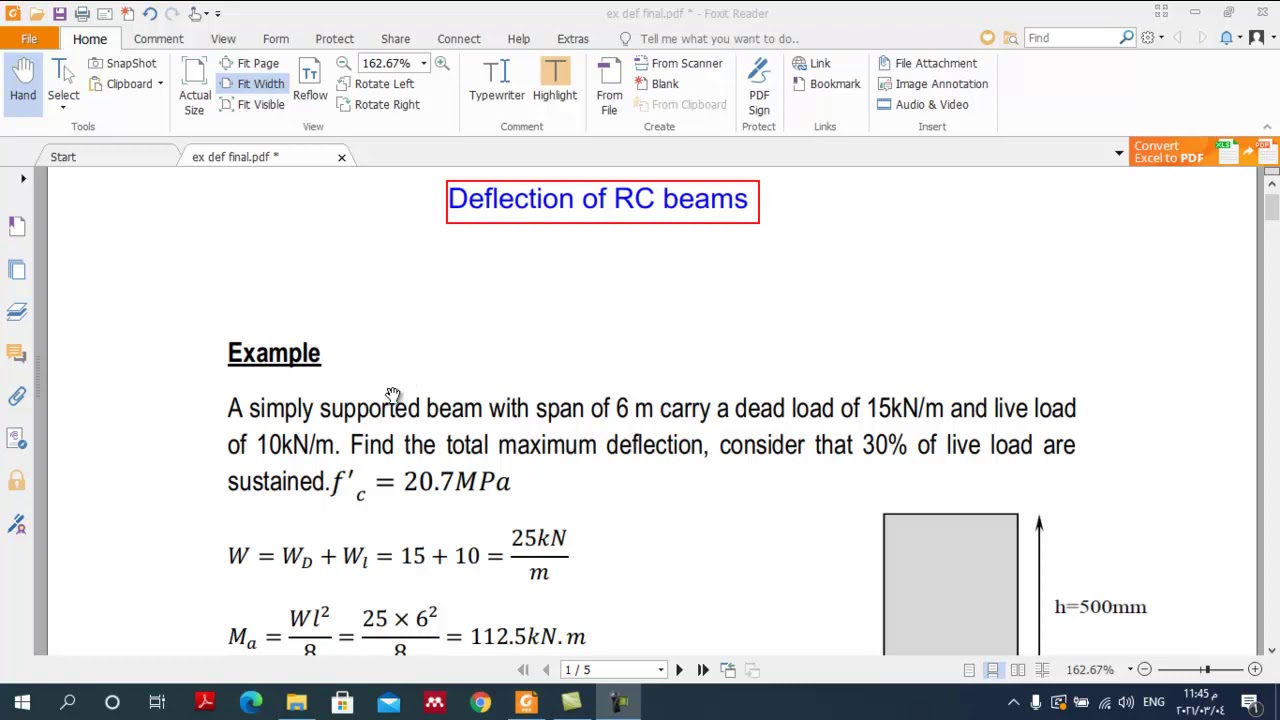This screenshot has width=1280, height=720.
Task: Toggle Fit Page view
Action: 249,63
